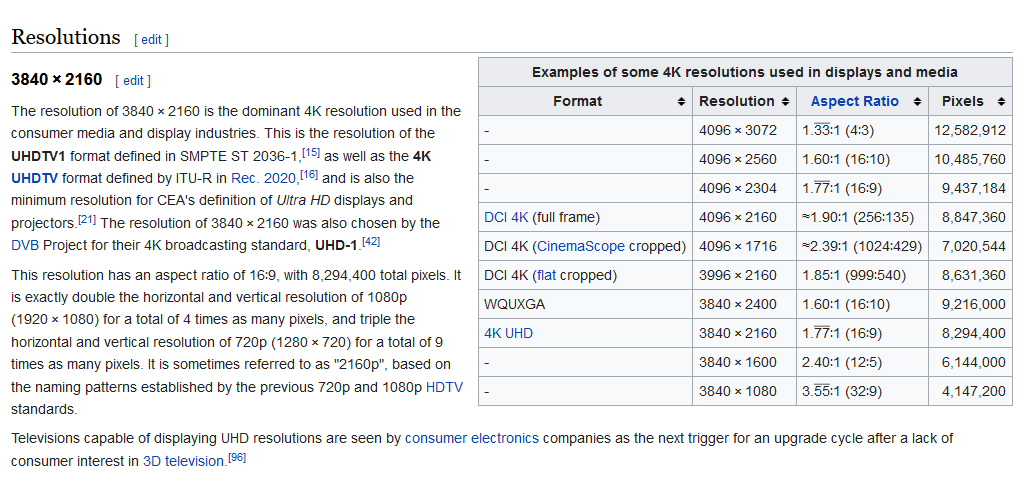Sort table by Pixels column arrows
Image resolution: width=1026 pixels, height=488 pixels.
[x=1001, y=102]
